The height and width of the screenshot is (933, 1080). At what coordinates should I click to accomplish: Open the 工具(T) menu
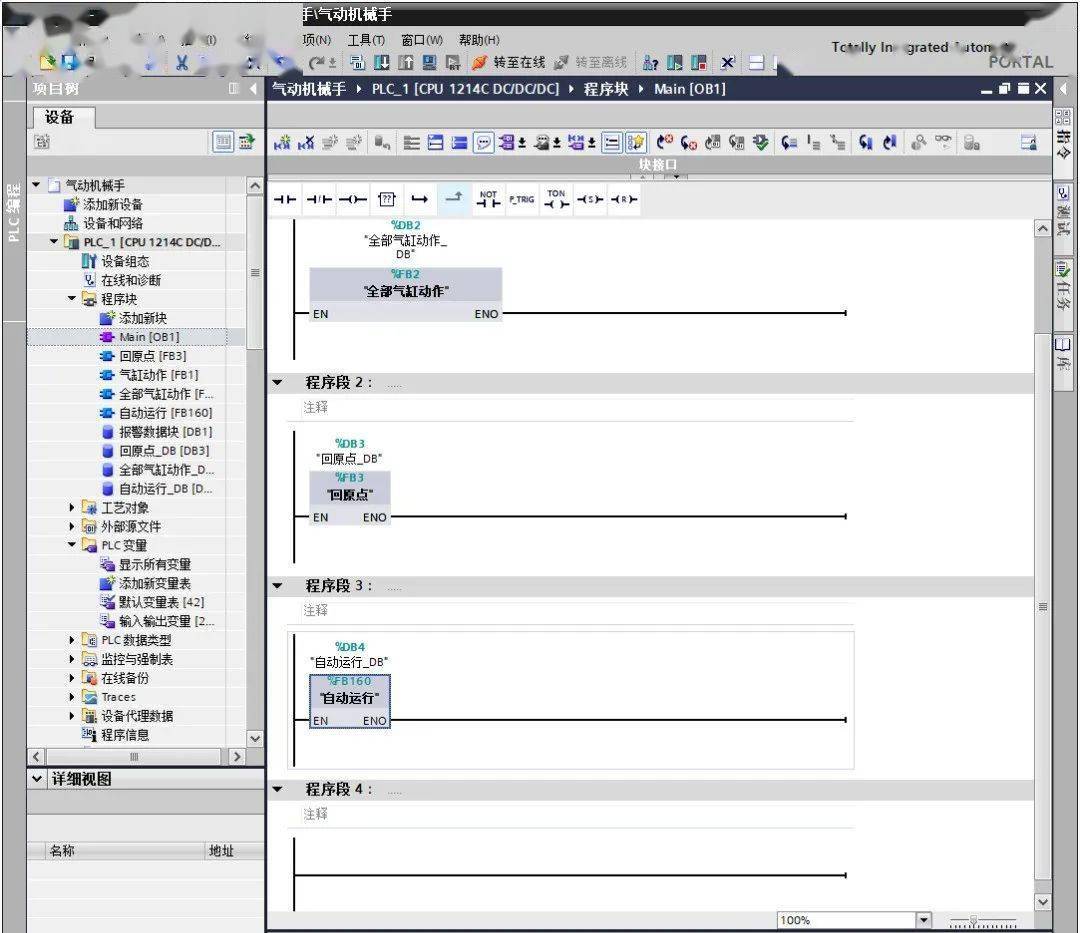click(366, 40)
